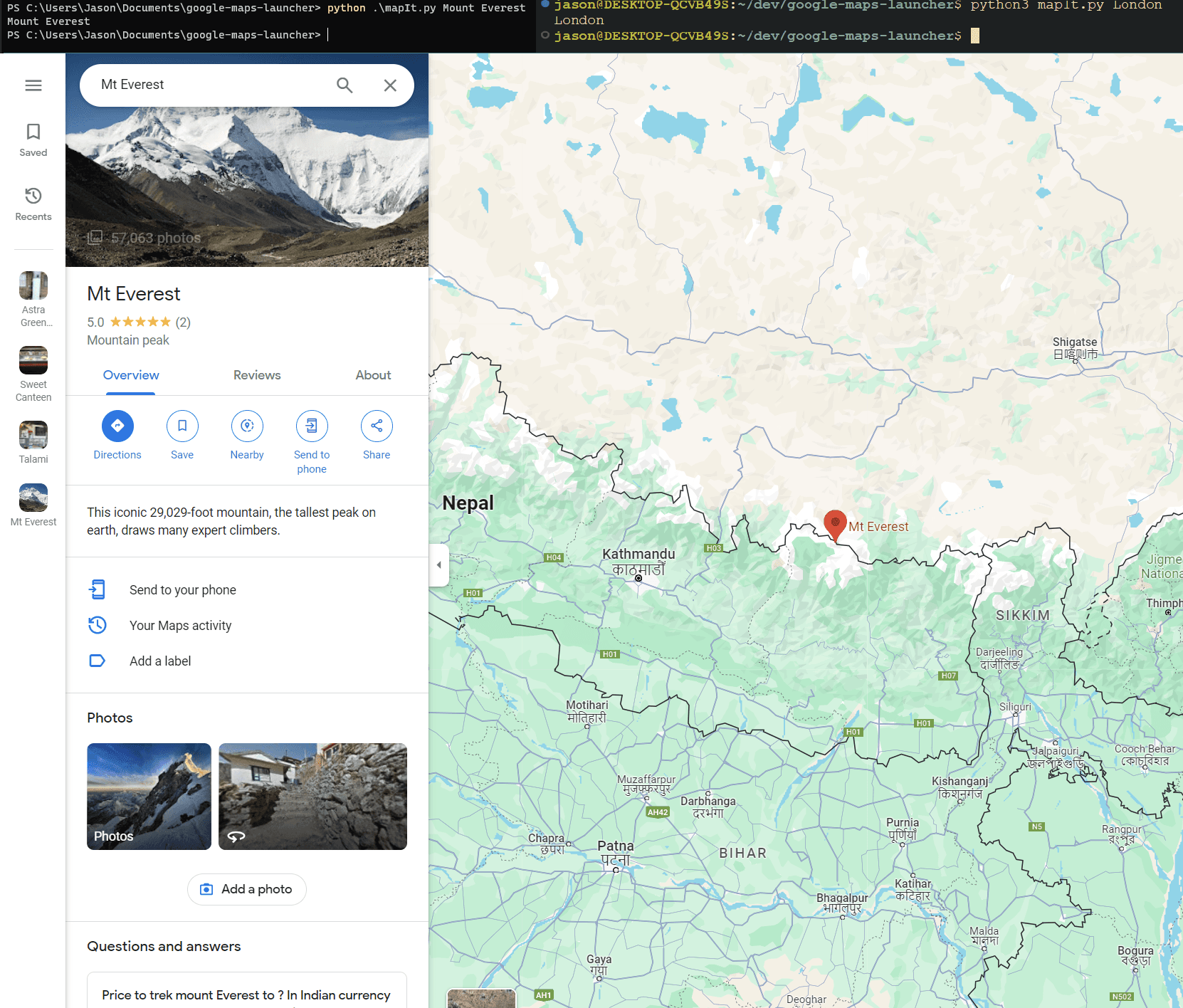1183x1008 pixels.
Task: Open the hamburger menu in Google Maps
Action: (33, 85)
